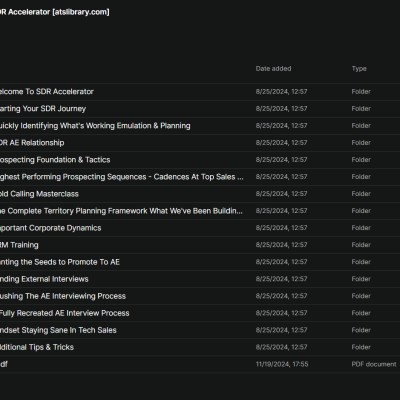Open 'Highest Performing Prospecting Sequences' folder
The height and width of the screenshot is (400, 400).
(x=200, y=177)
